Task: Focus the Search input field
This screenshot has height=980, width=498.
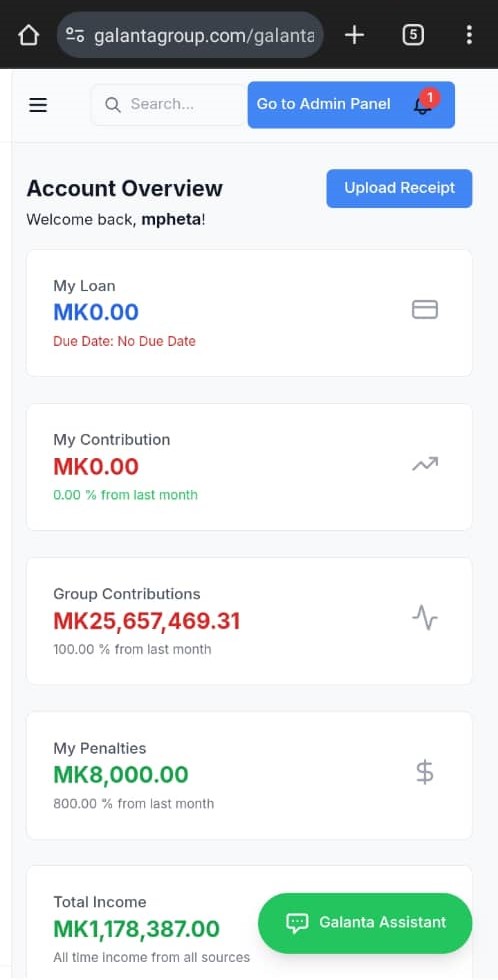Action: tap(168, 104)
